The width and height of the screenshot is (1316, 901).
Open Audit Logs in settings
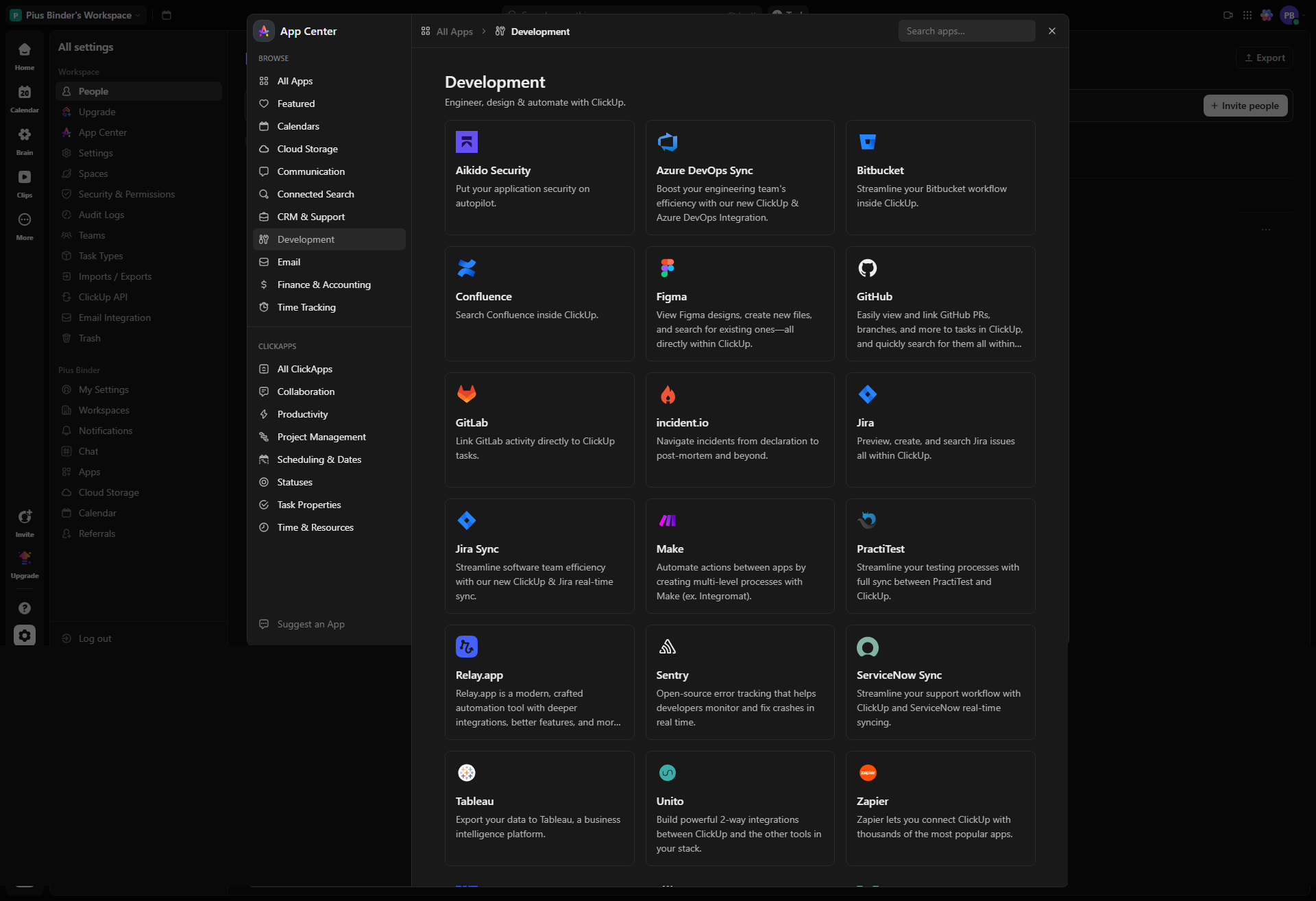click(x=139, y=215)
